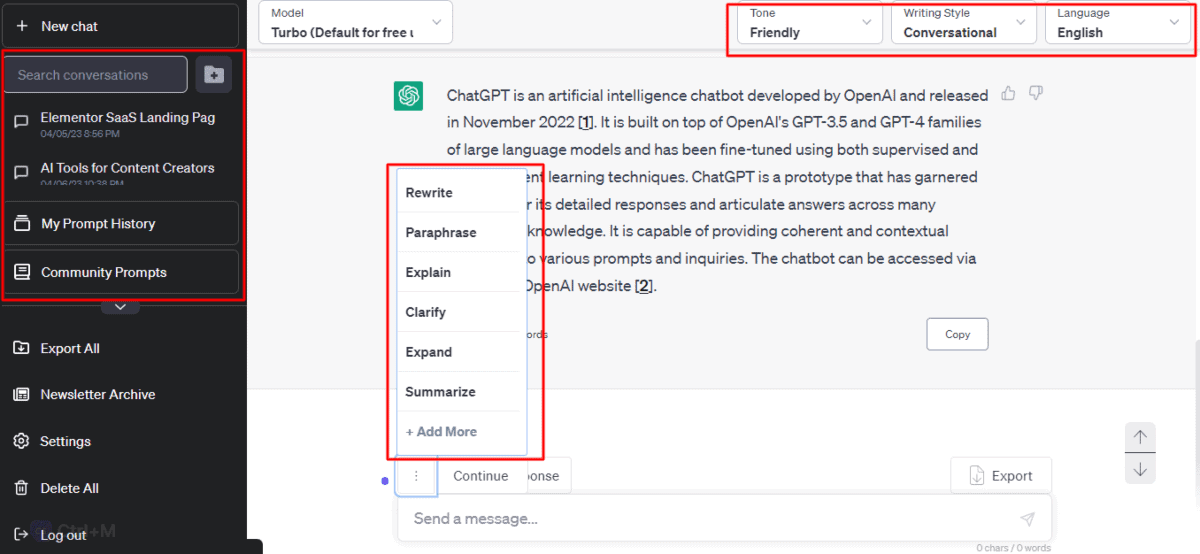Open the Model dropdown
The height and width of the screenshot is (554, 1200).
pyautogui.click(x=355, y=22)
